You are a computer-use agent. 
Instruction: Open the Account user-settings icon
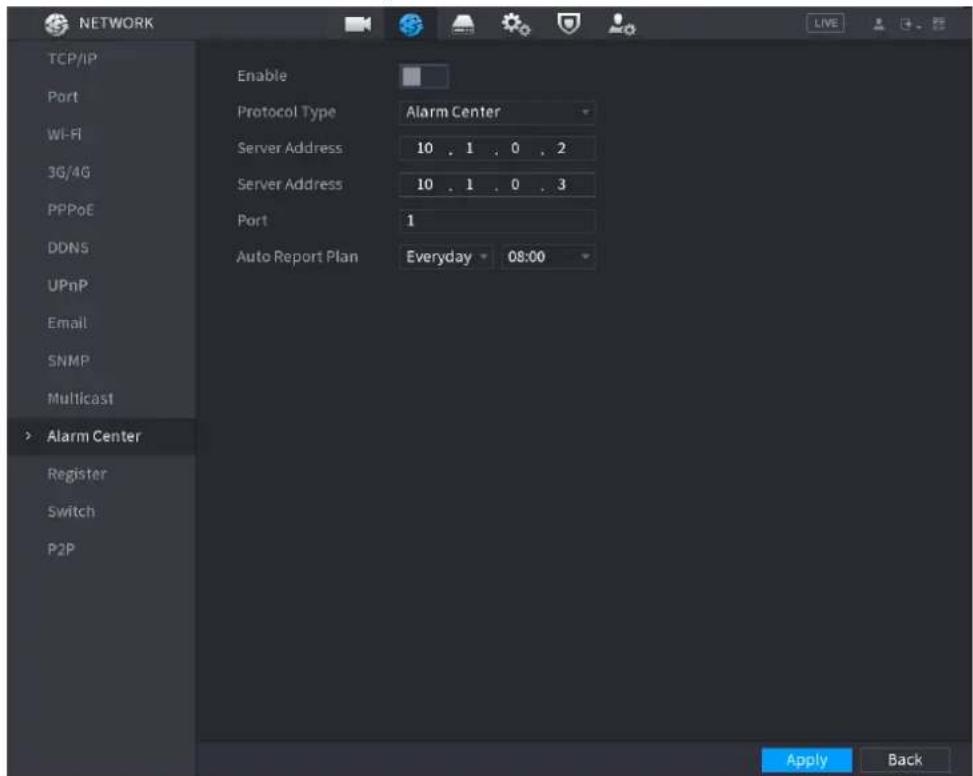click(621, 24)
